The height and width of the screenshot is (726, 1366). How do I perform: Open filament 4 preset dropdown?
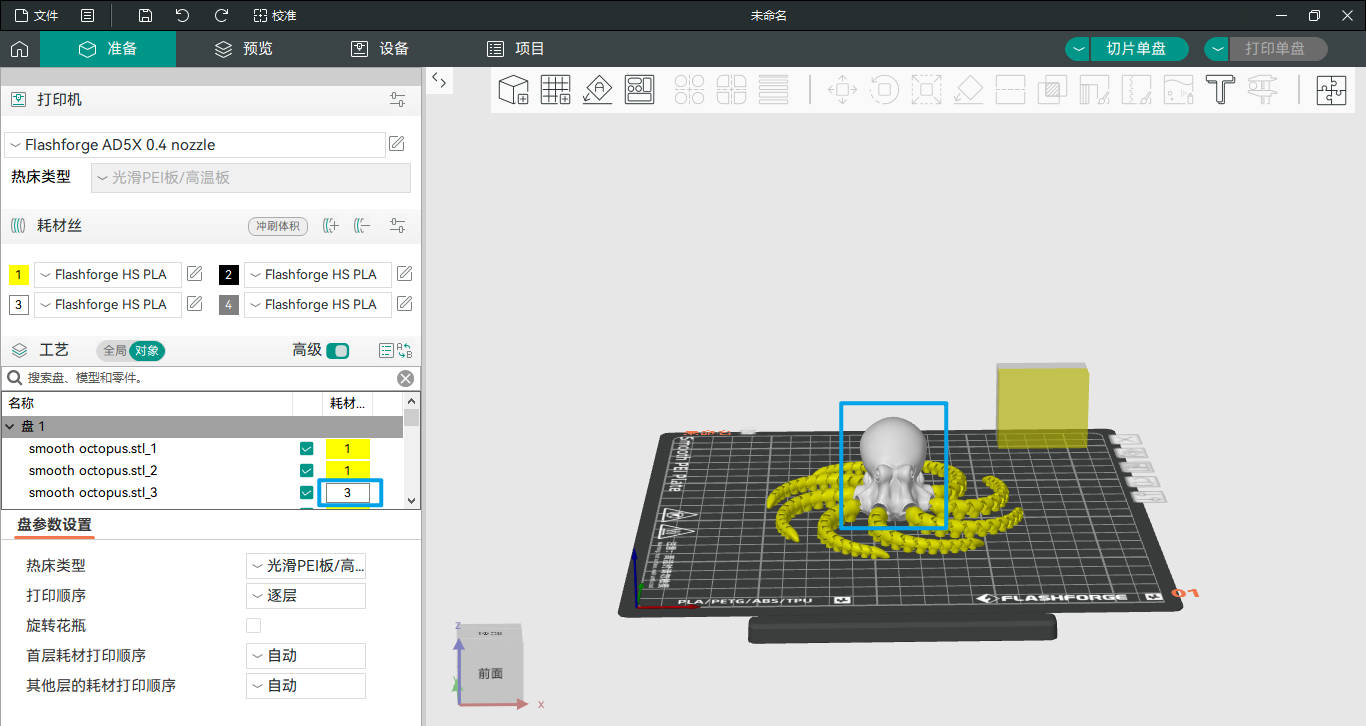[318, 304]
